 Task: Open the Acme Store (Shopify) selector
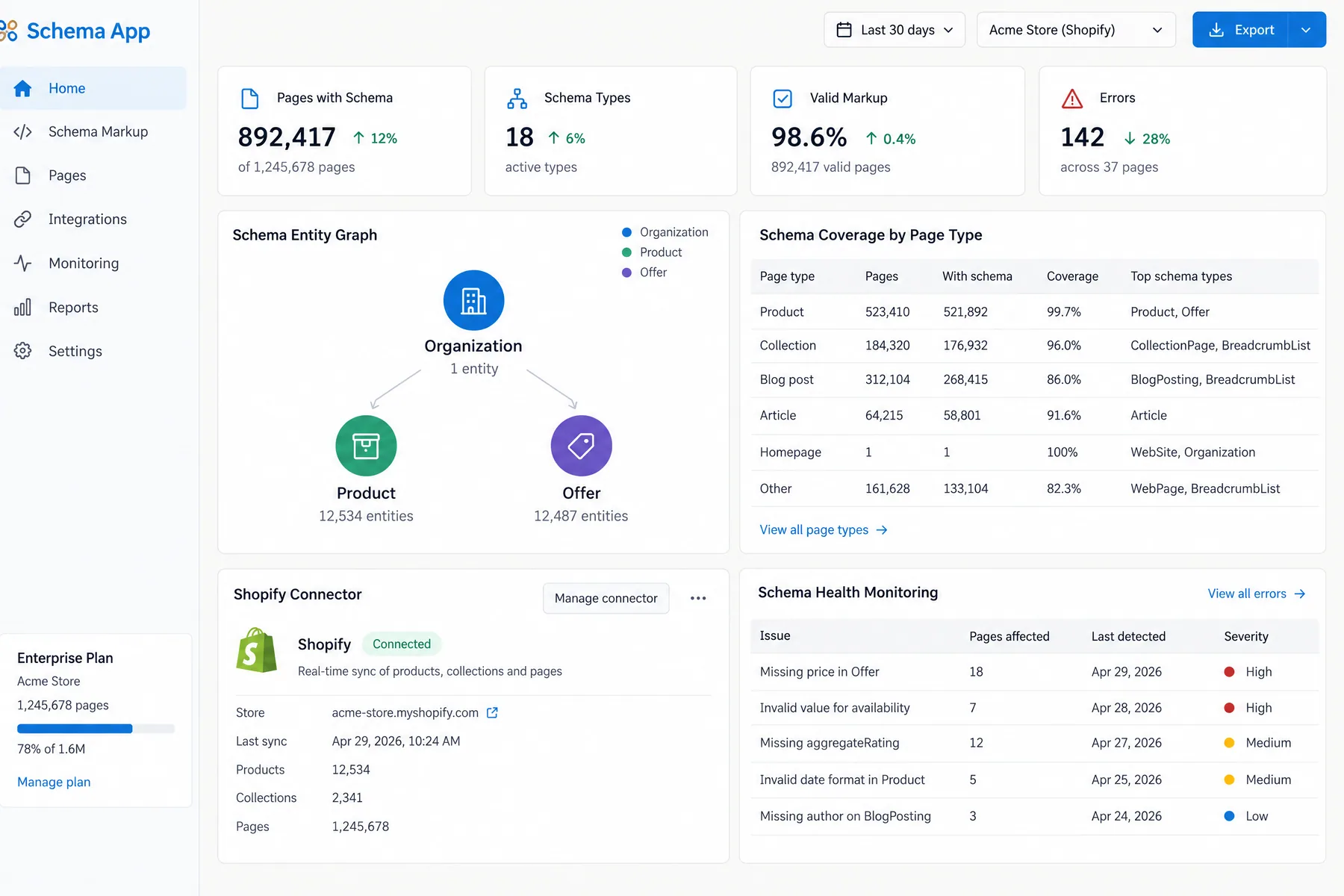(1076, 30)
